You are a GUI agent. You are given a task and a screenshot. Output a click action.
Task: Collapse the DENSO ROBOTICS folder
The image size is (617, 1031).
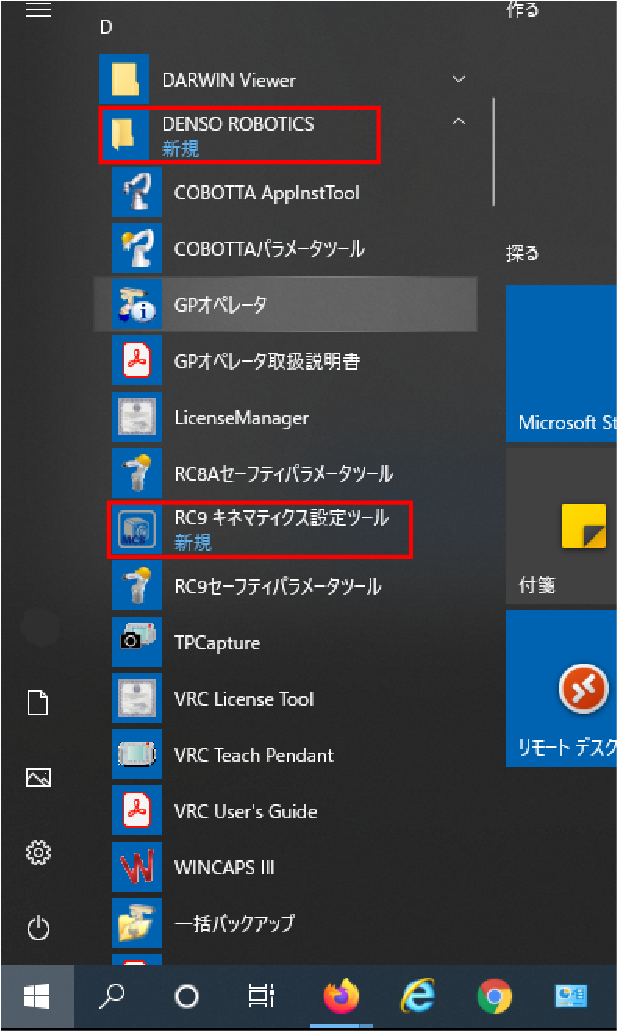coord(459,123)
